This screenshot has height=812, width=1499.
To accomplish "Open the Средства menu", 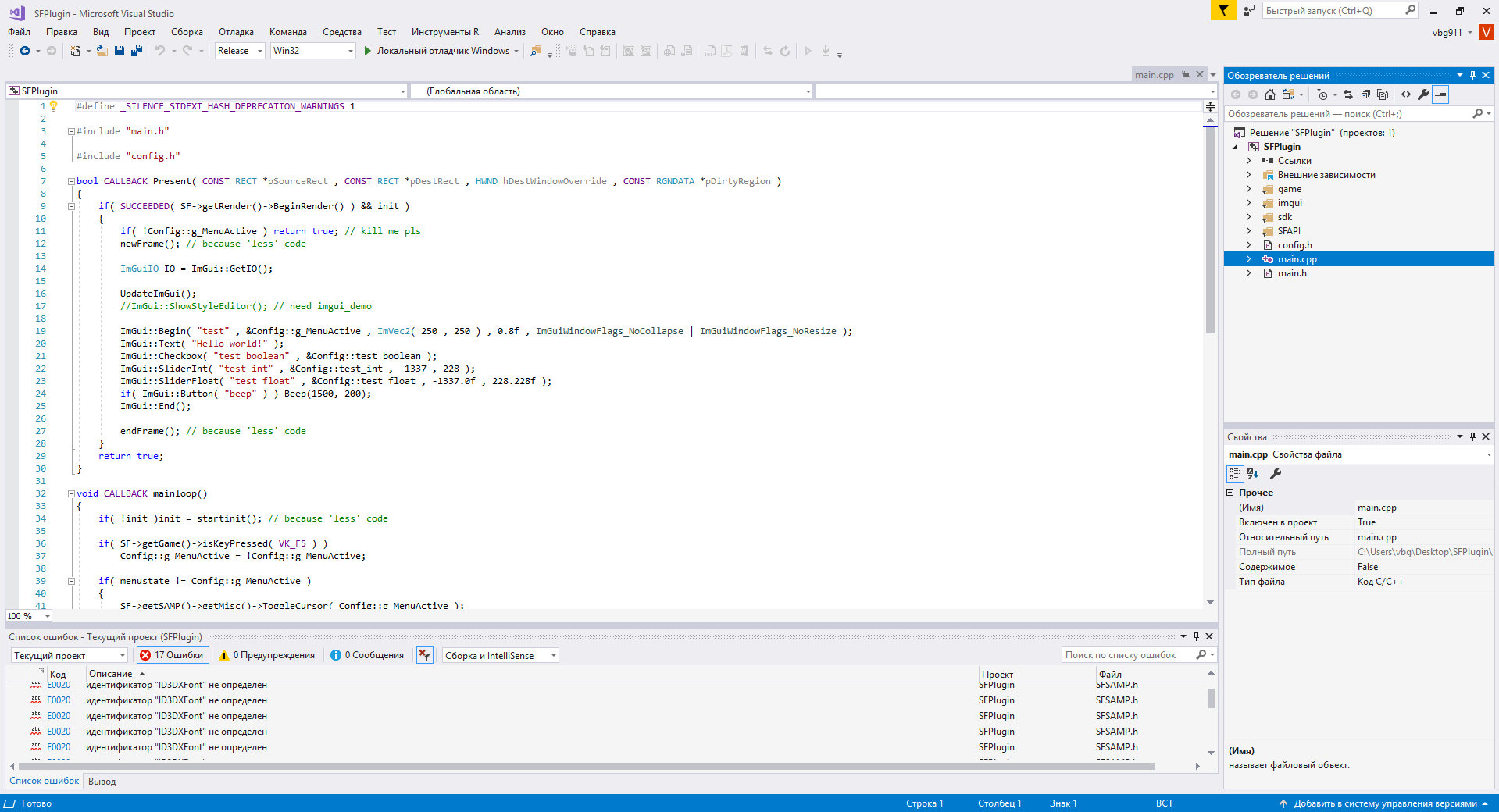I will point(342,32).
